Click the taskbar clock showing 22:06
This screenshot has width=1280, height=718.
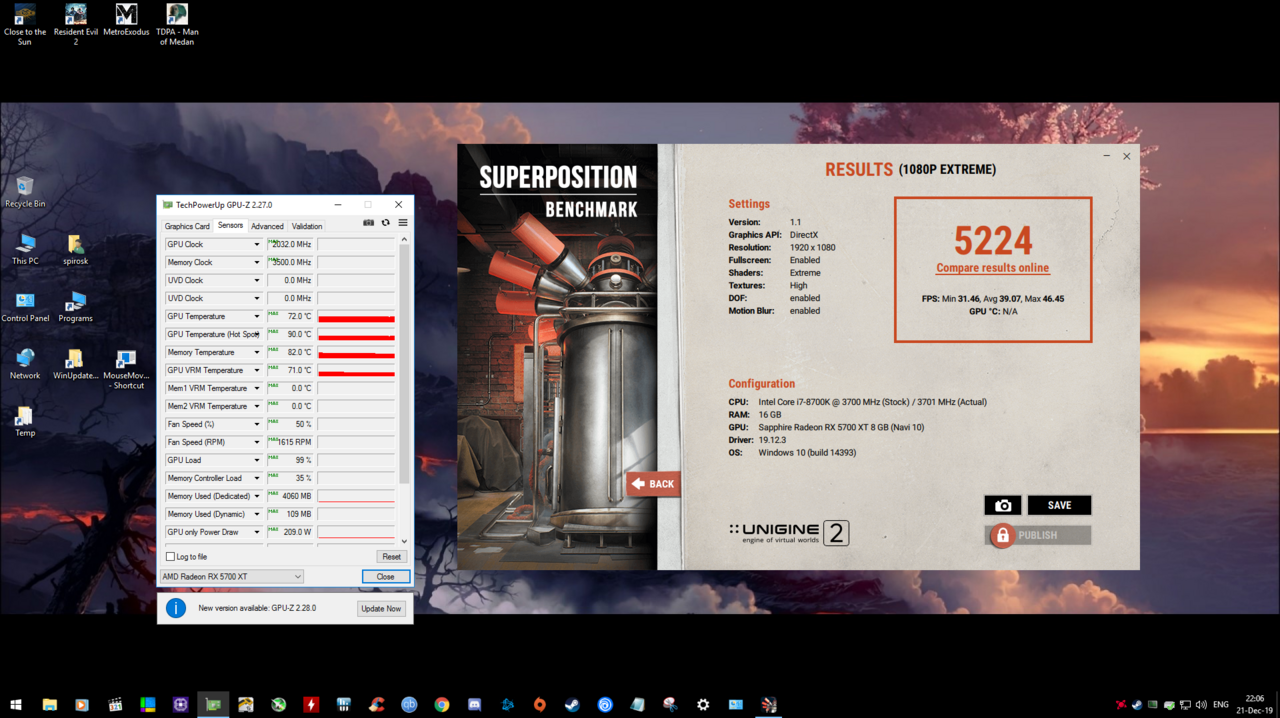coord(1255,704)
